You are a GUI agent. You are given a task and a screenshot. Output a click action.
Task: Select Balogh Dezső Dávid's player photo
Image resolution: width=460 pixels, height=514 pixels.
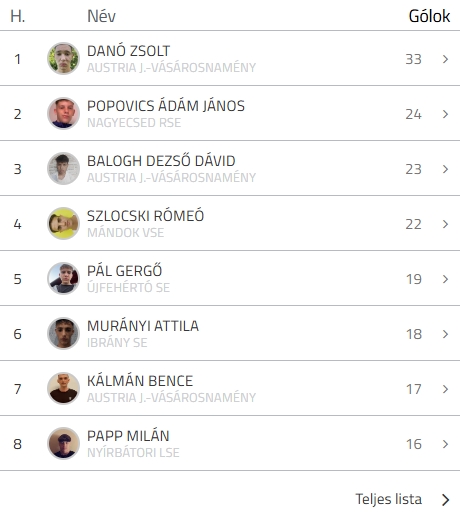pyautogui.click(x=63, y=168)
